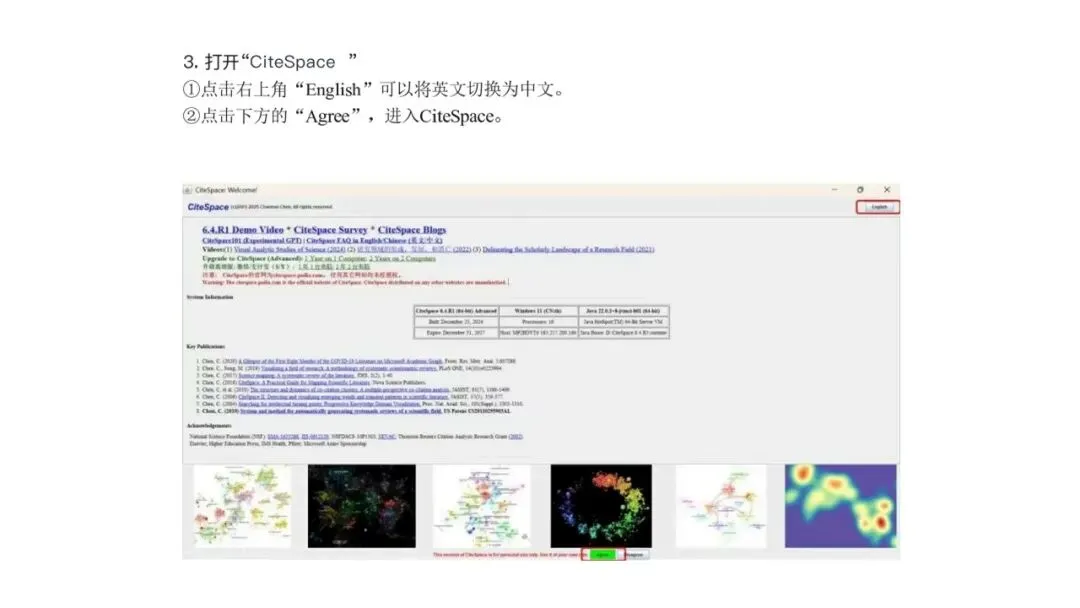Open CiteSpace FAQ in English/Chinese link

(x=375, y=240)
